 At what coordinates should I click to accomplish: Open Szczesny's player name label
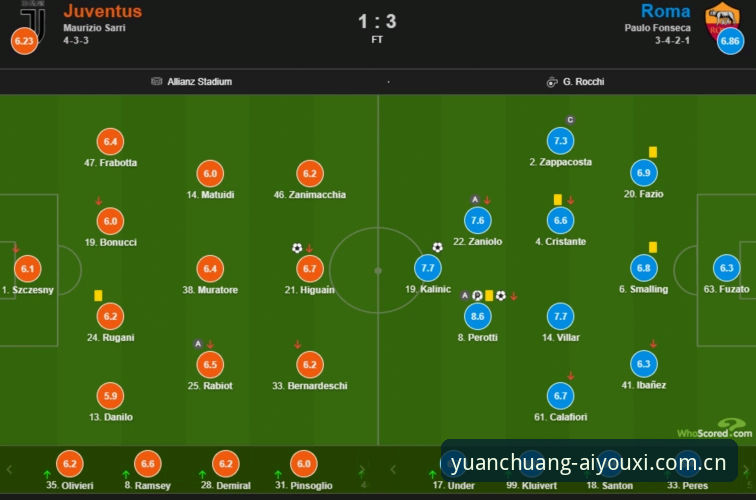coord(27,290)
